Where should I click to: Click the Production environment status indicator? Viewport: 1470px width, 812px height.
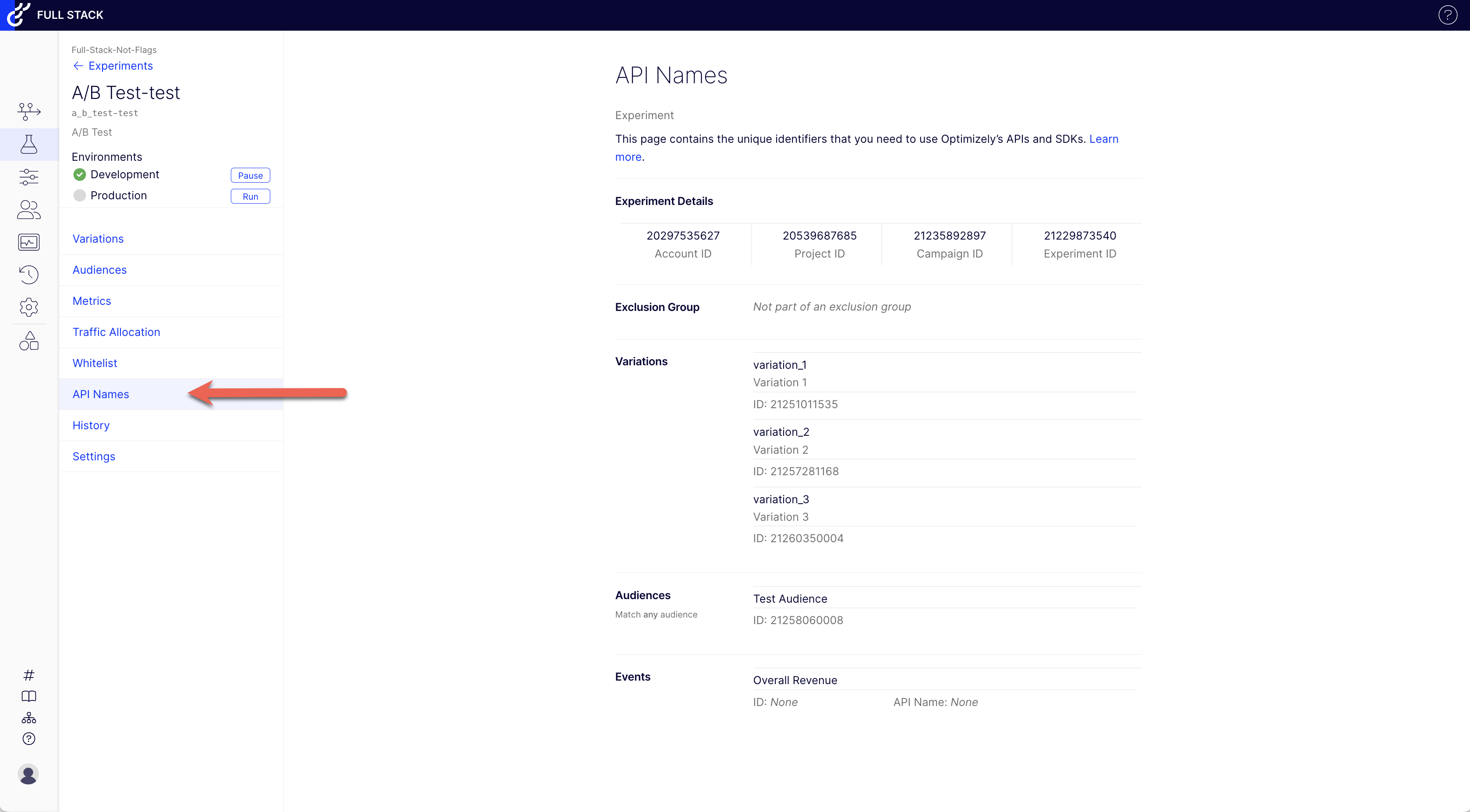click(x=79, y=195)
